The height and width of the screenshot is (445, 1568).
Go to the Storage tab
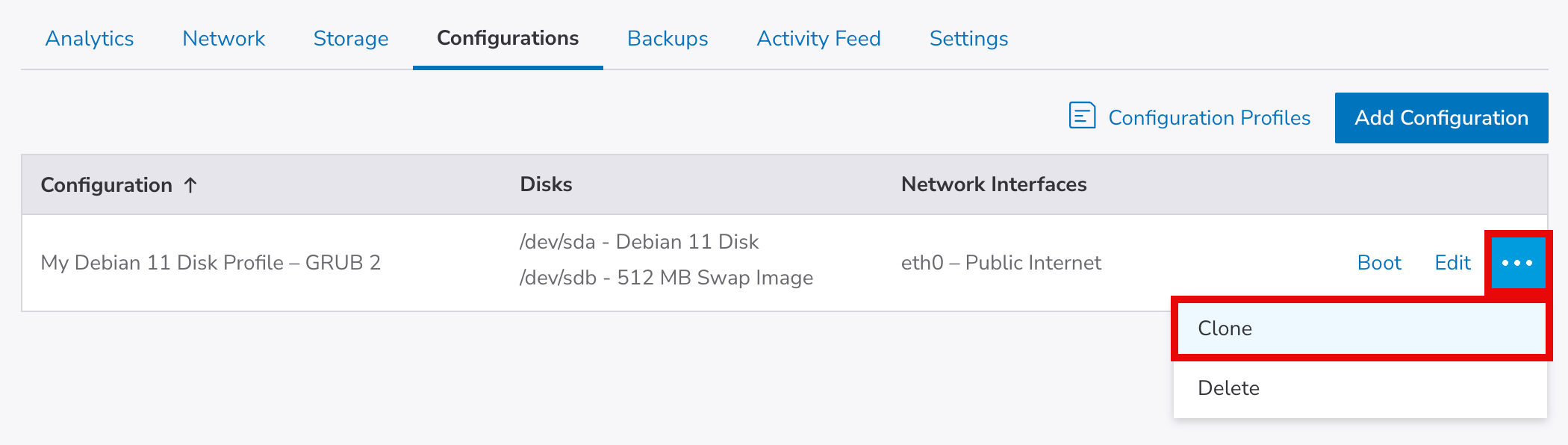351,39
